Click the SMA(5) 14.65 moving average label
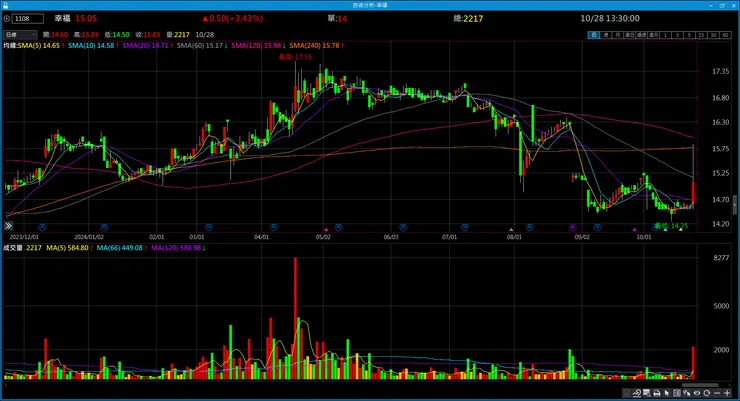Viewport: 740px width, 401px height. pos(41,45)
